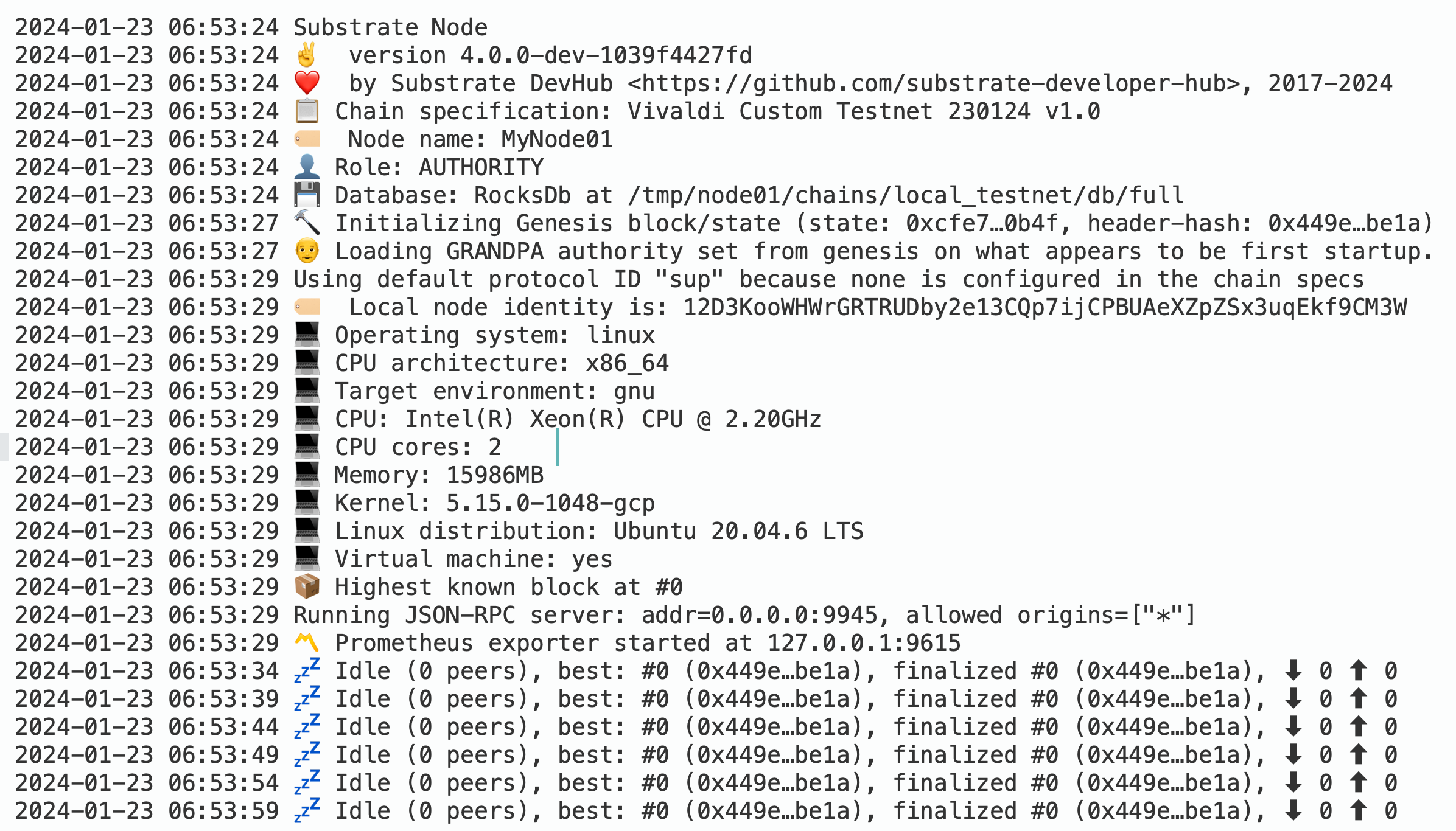Click the face emoji beside Loading GRANDPA
This screenshot has width=1456, height=831.
307,251
